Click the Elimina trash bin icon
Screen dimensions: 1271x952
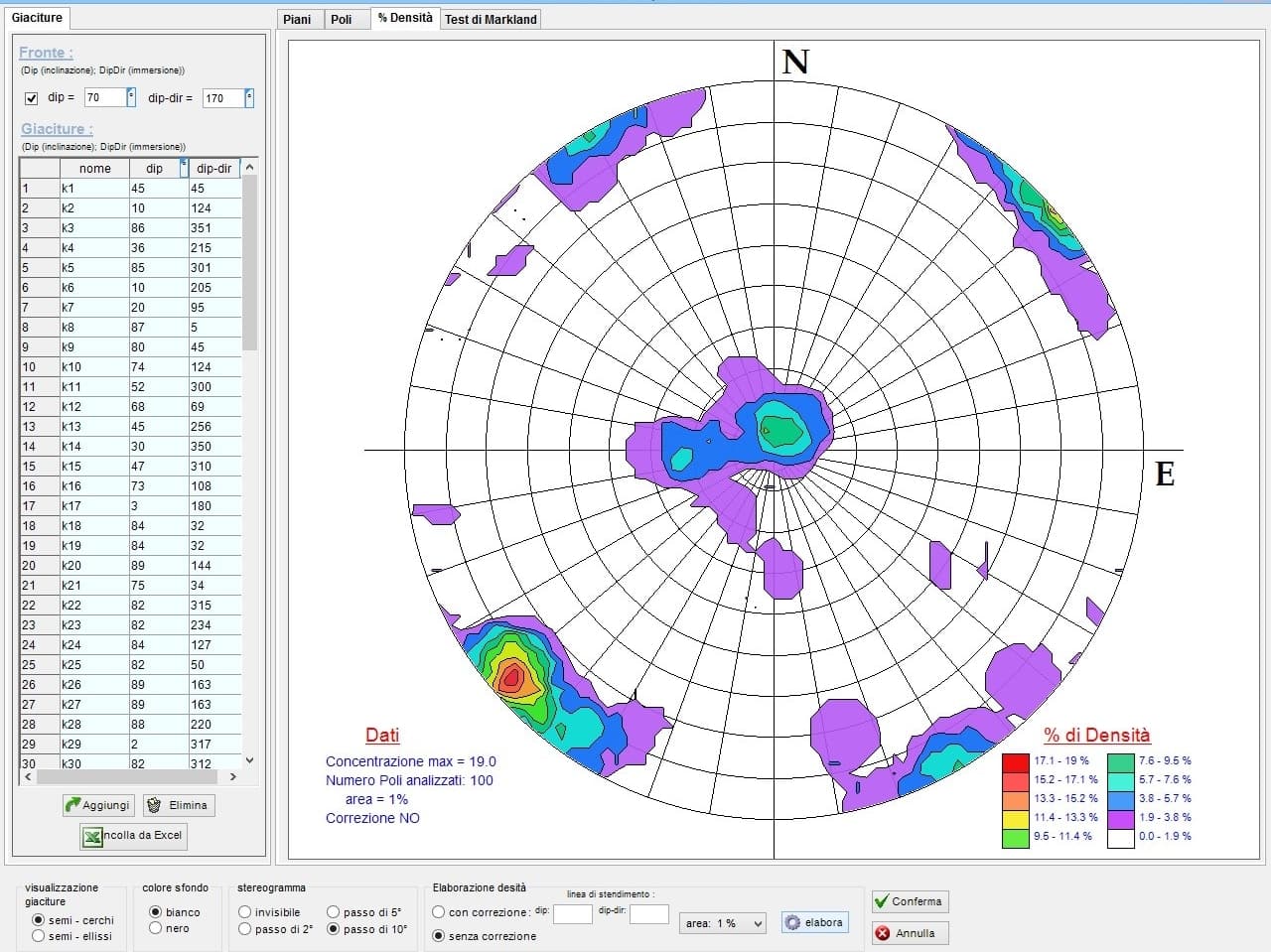click(153, 805)
